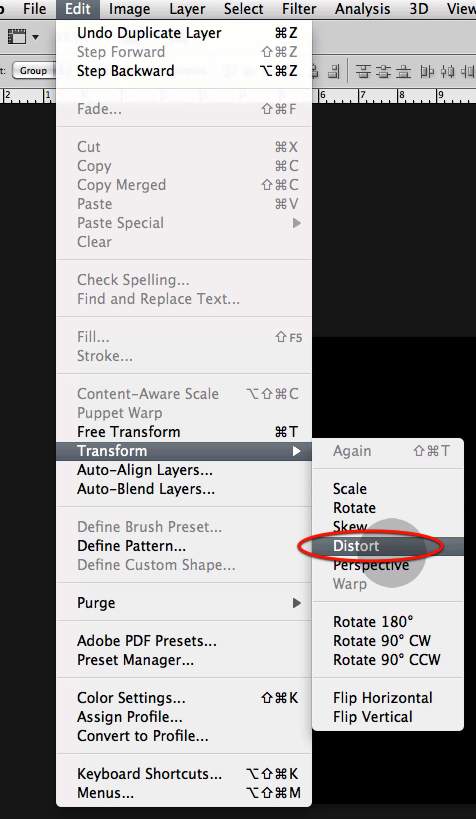Click the distribute top edges icon
476x819 pixels.
coord(364,71)
